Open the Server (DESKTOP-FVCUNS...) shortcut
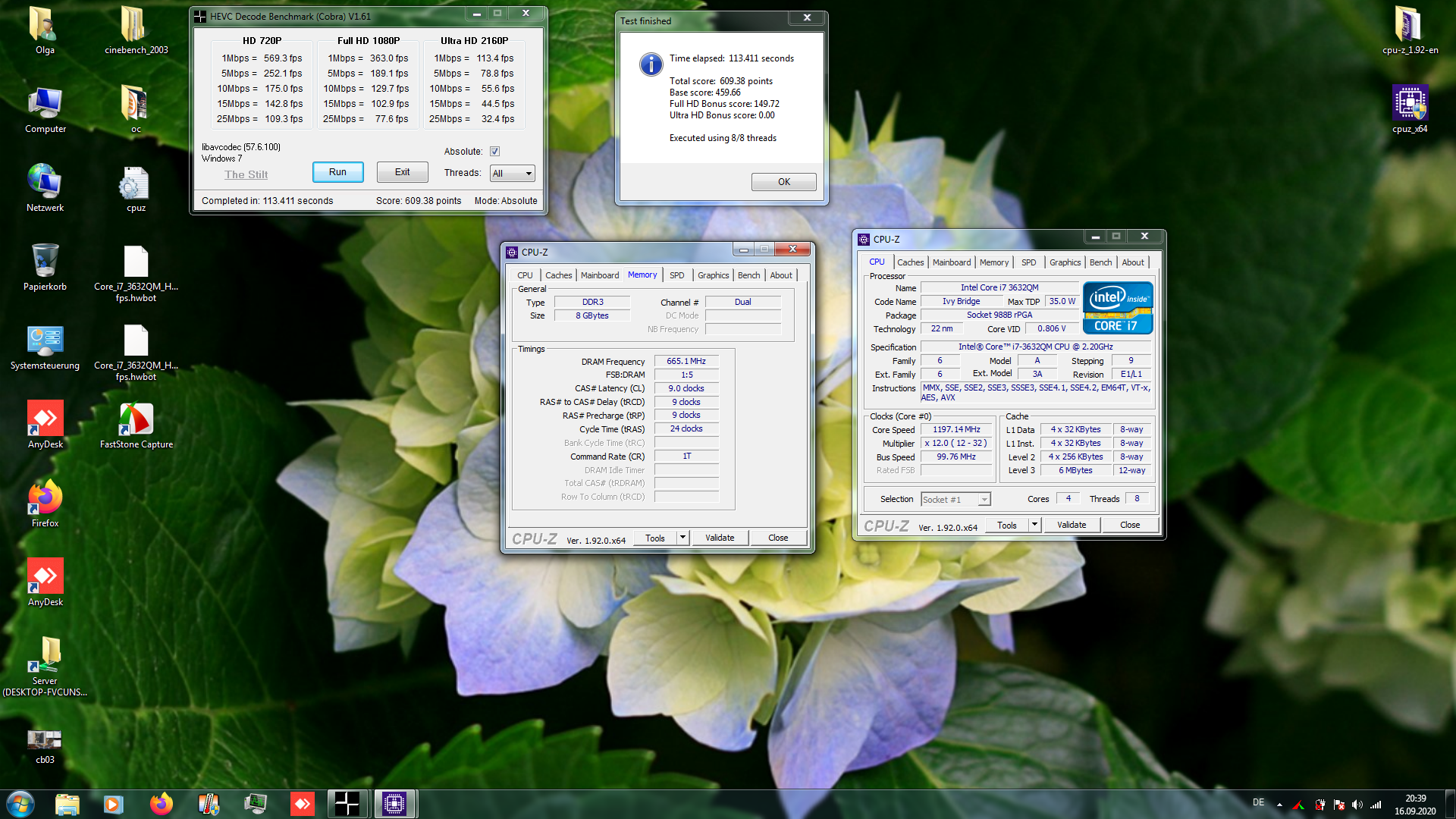Image resolution: width=1456 pixels, height=819 pixels. pos(45,666)
